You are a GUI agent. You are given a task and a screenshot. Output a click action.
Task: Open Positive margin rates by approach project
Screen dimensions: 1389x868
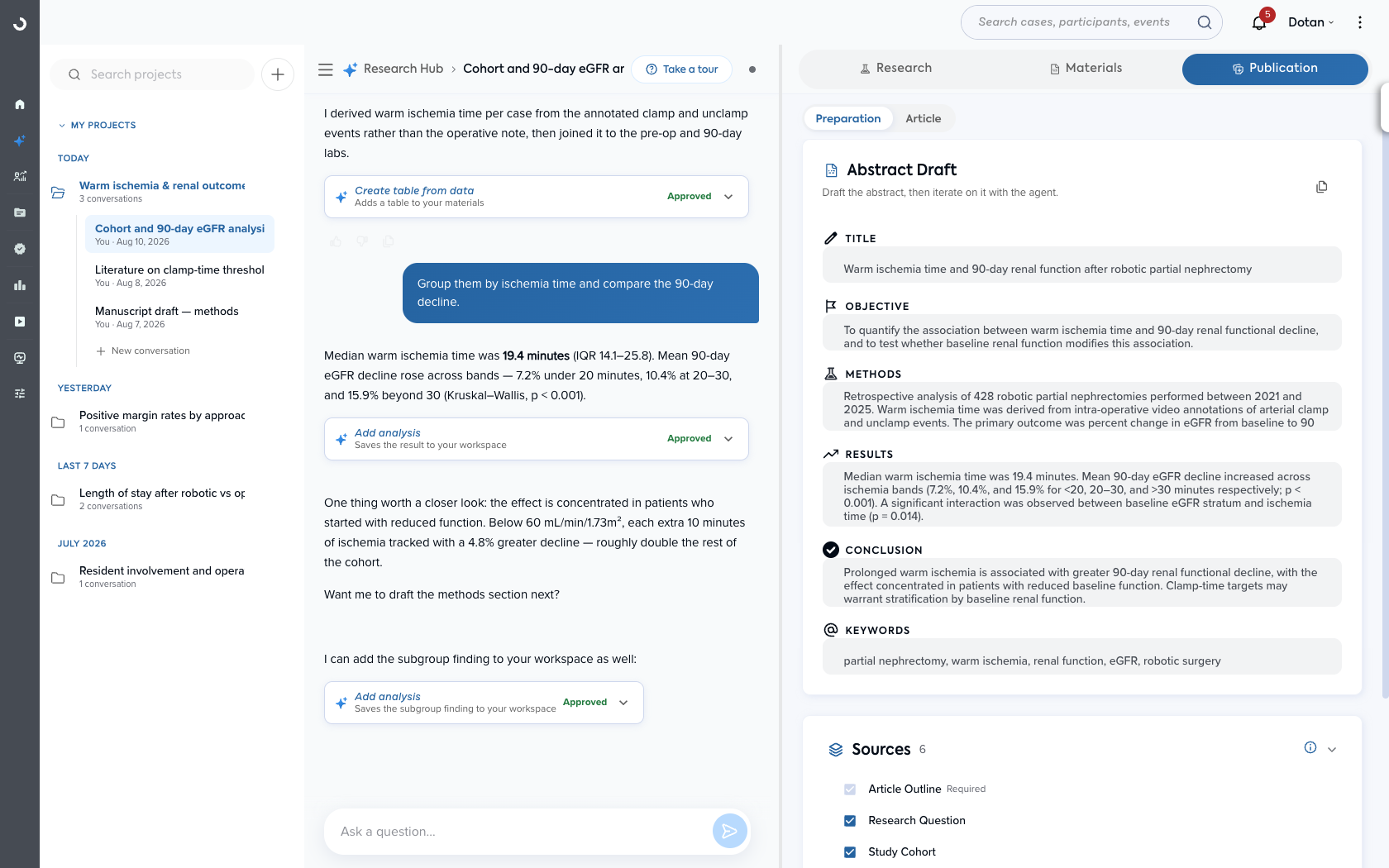pos(162,422)
